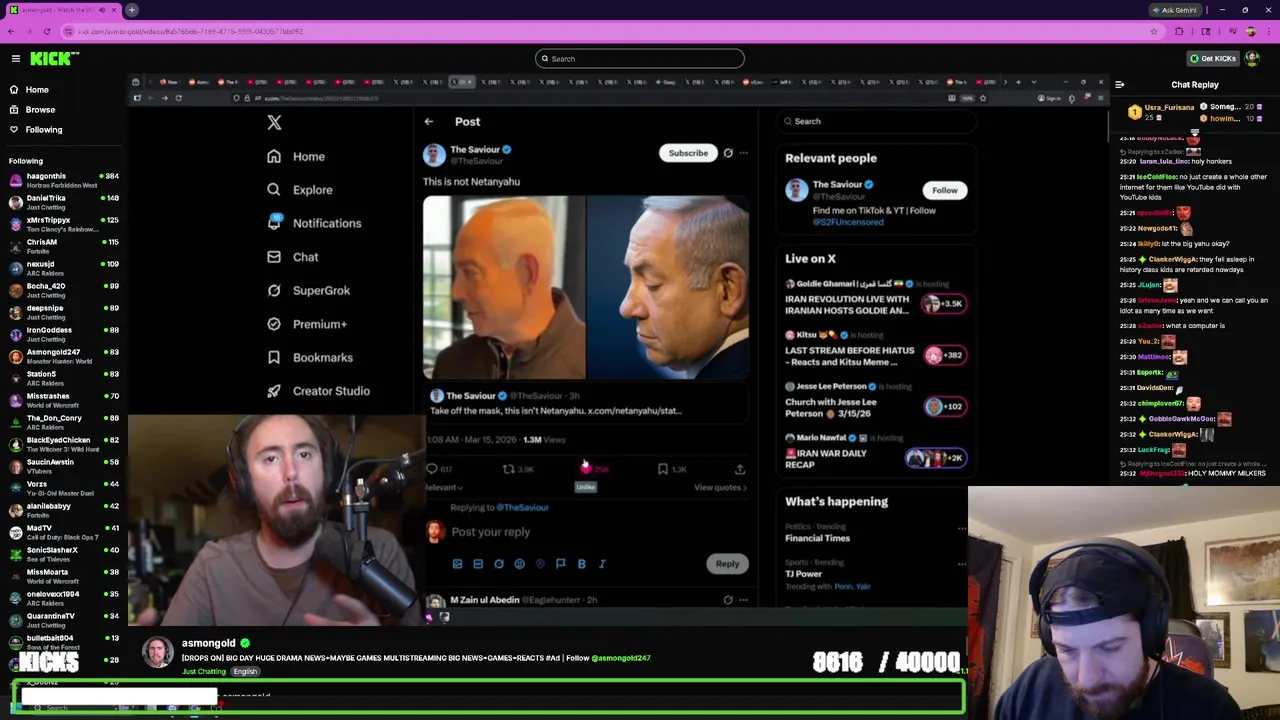Viewport: 1280px width, 720px height.
Task: Click Ask Gemini in Chrome
Action: click(x=1174, y=10)
